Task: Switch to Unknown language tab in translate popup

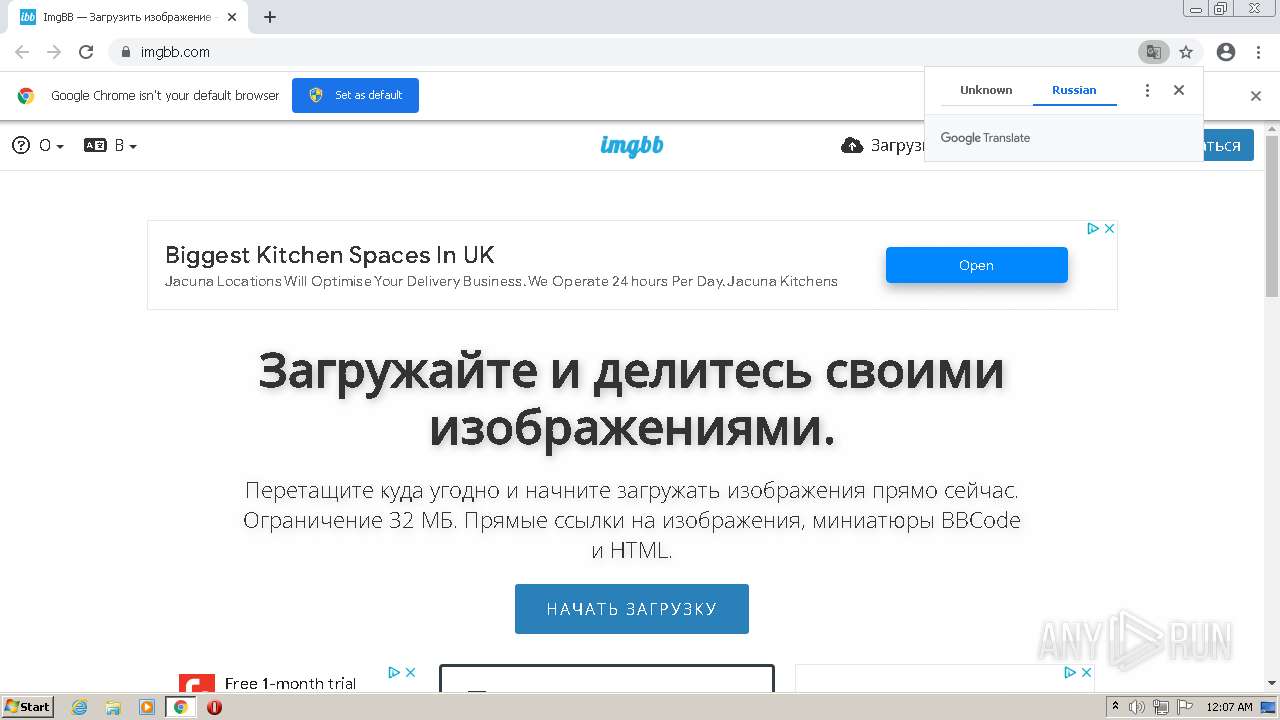Action: click(986, 90)
